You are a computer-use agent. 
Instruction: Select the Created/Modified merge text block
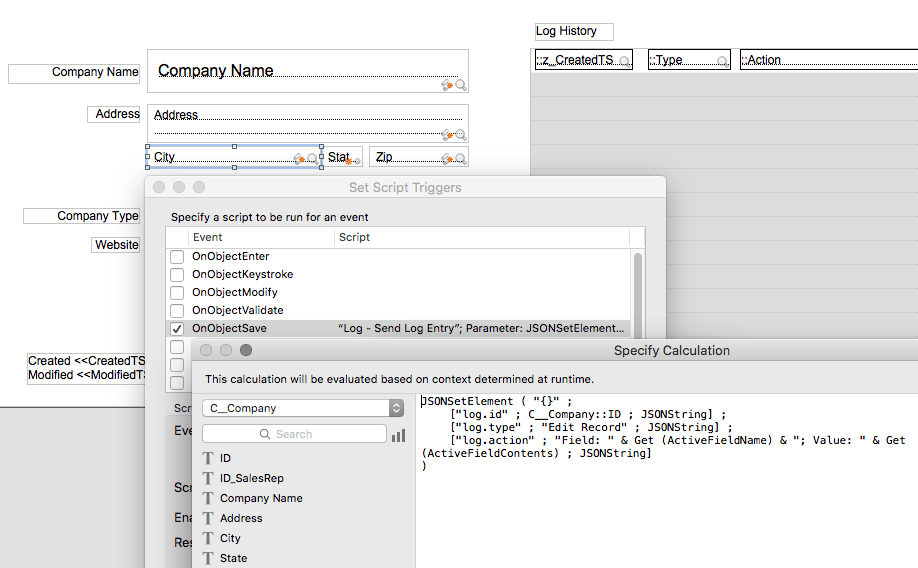(x=86, y=368)
